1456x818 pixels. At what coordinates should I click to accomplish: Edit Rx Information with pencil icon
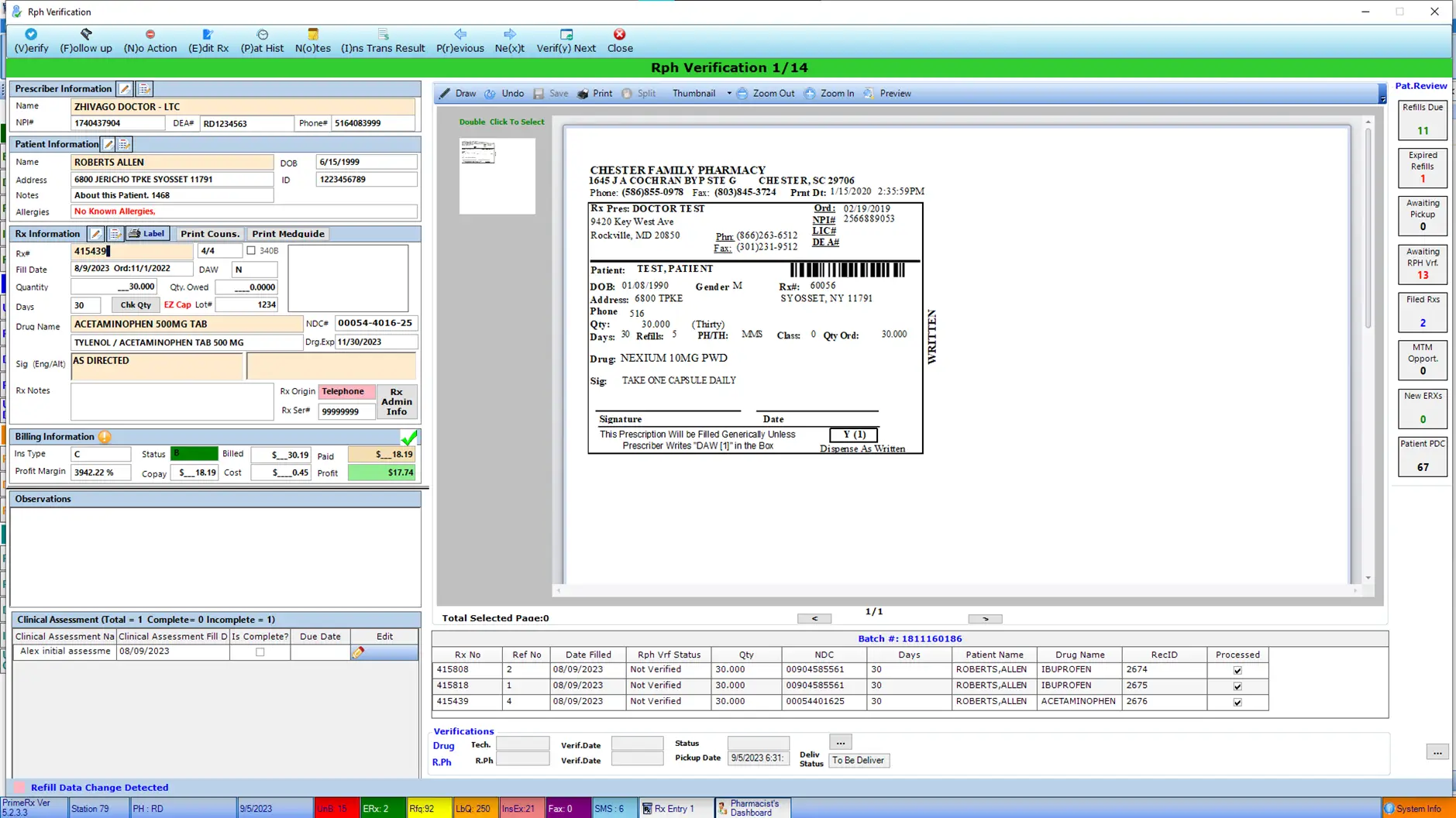95,234
